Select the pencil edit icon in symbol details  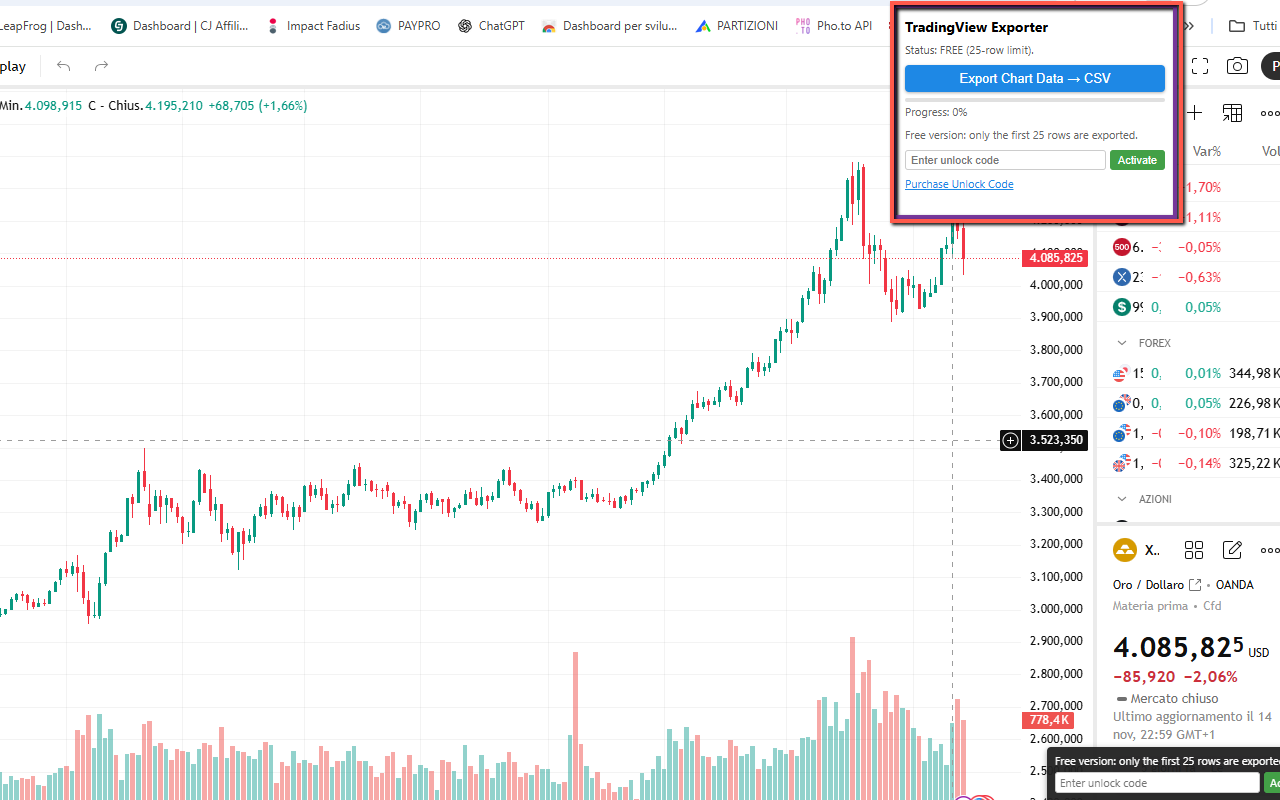(1232, 549)
